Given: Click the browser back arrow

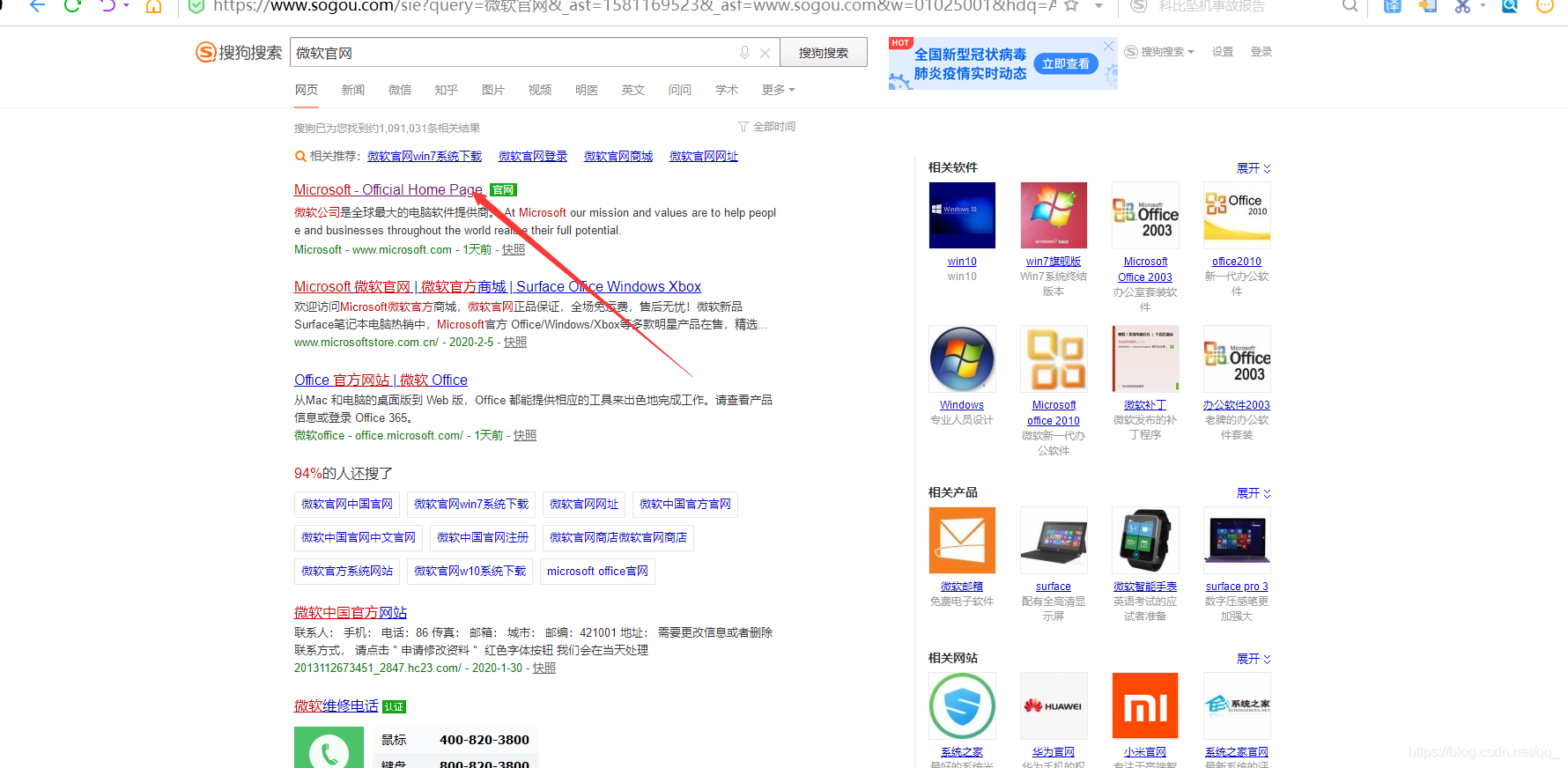Looking at the screenshot, I should point(37,6).
